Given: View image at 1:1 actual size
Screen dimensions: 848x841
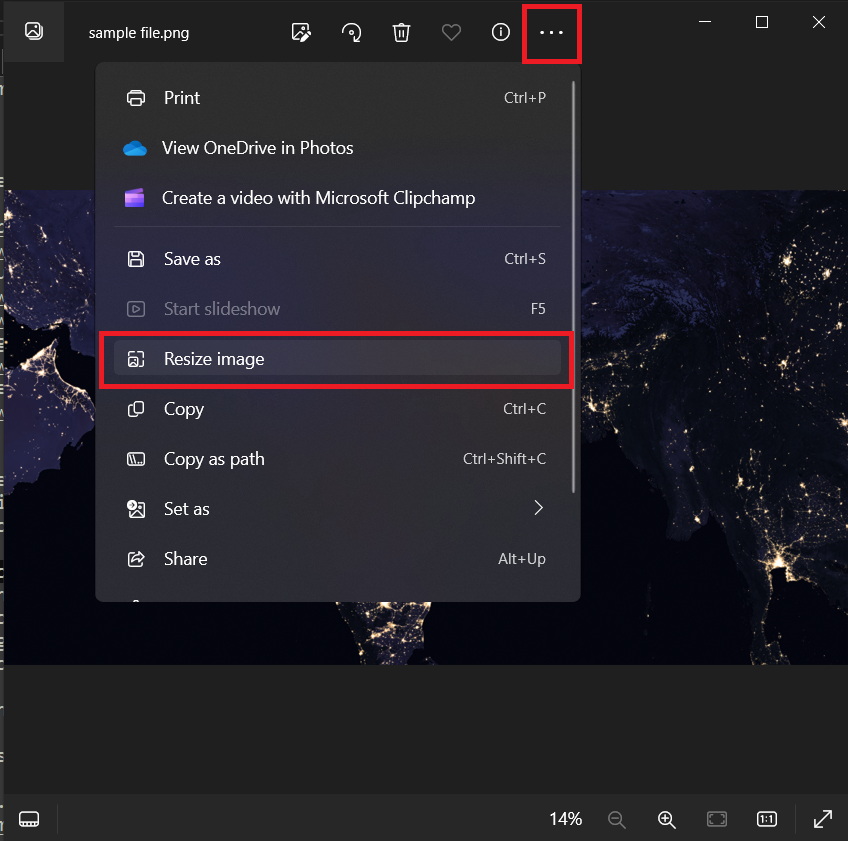Looking at the screenshot, I should click(x=766, y=819).
